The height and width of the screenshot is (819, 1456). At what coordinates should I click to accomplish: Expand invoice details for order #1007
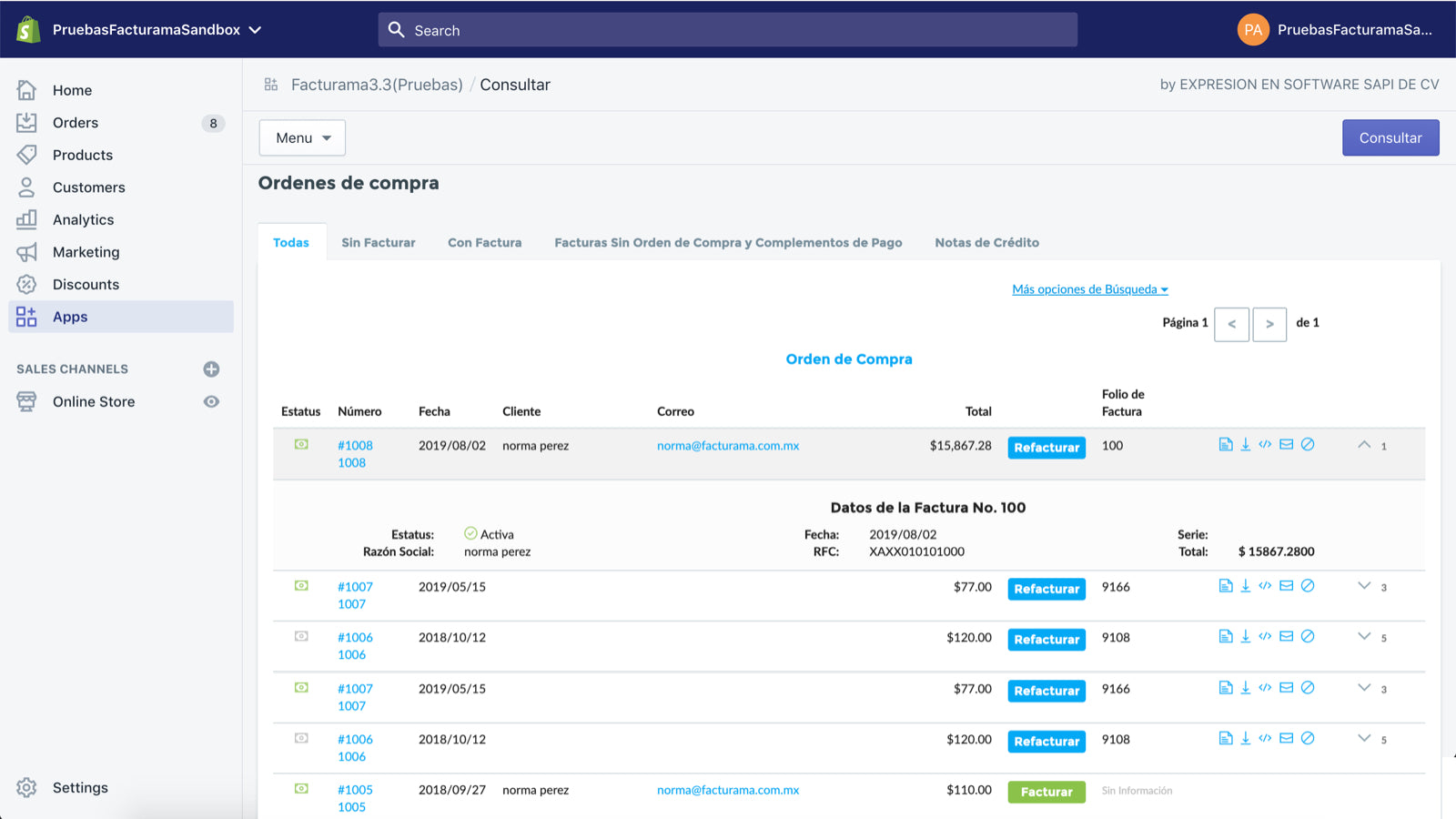1364,587
